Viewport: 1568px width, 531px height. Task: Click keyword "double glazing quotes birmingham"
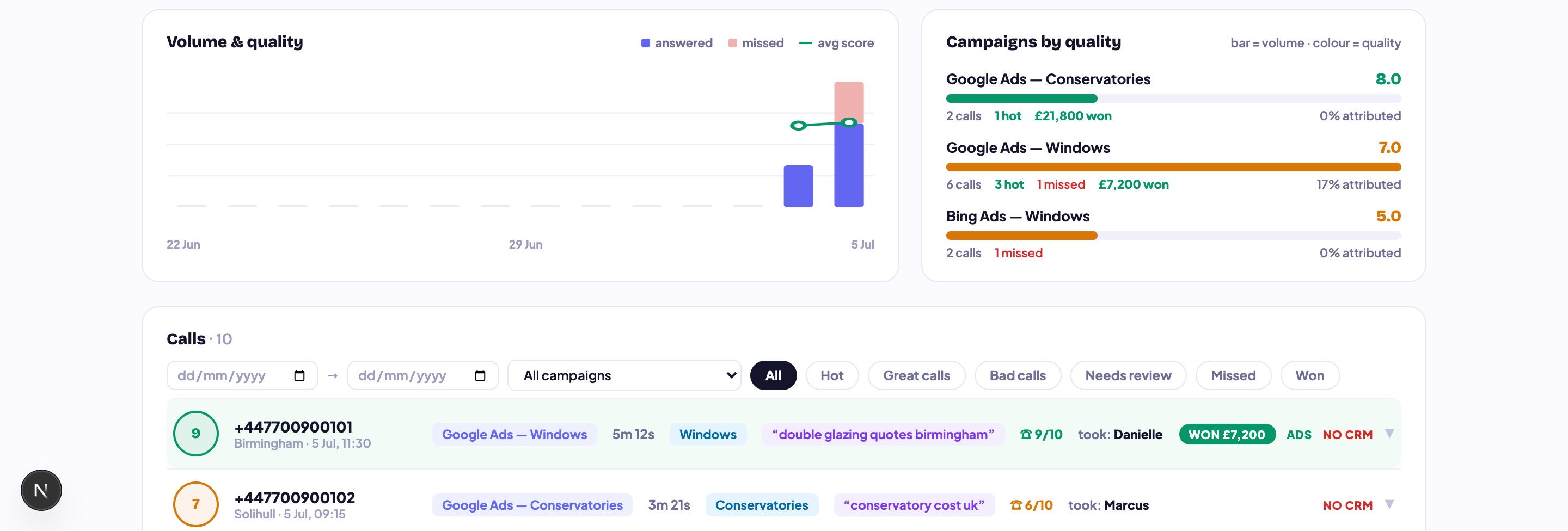click(x=883, y=434)
